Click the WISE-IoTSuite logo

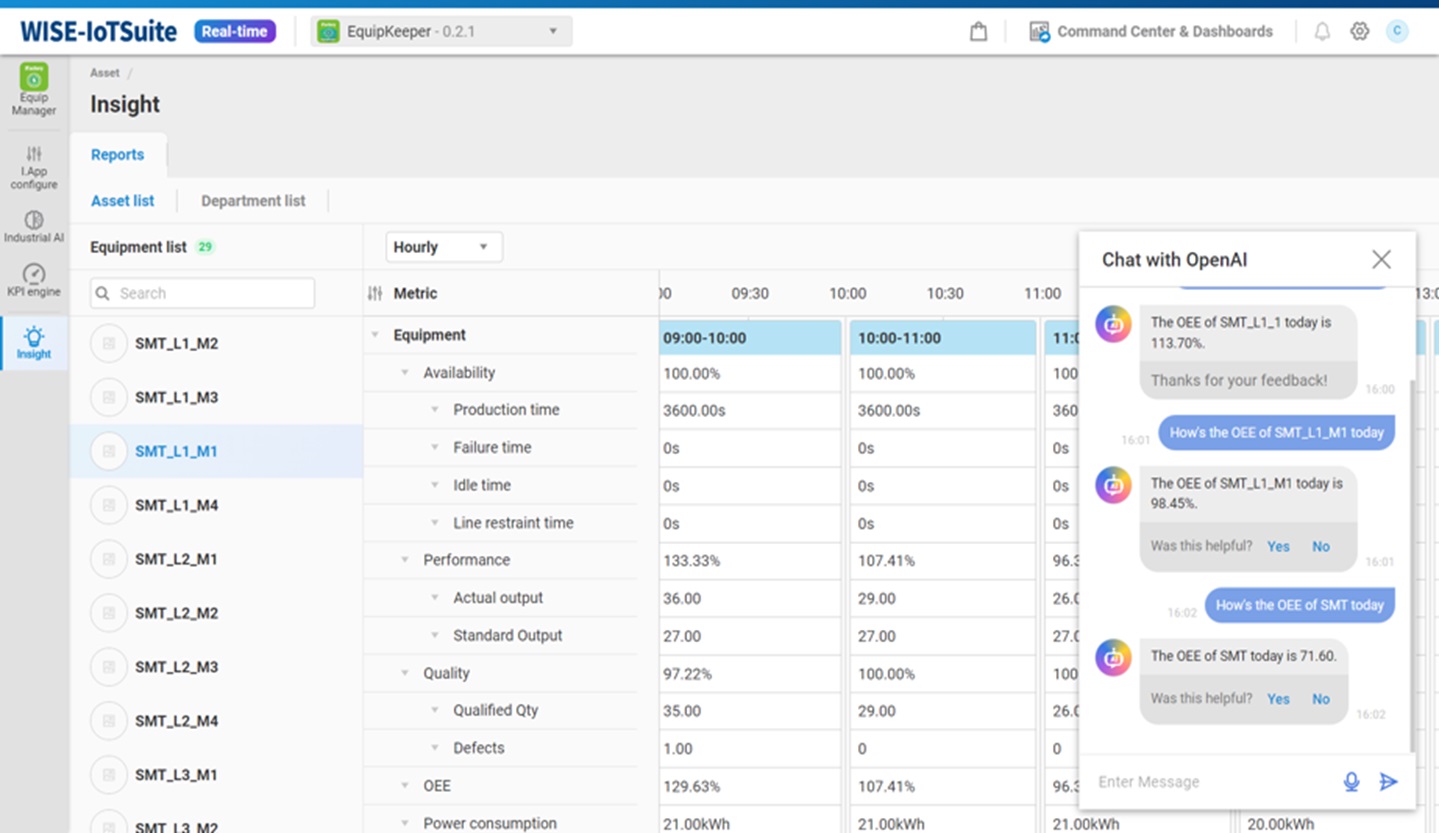coord(98,32)
